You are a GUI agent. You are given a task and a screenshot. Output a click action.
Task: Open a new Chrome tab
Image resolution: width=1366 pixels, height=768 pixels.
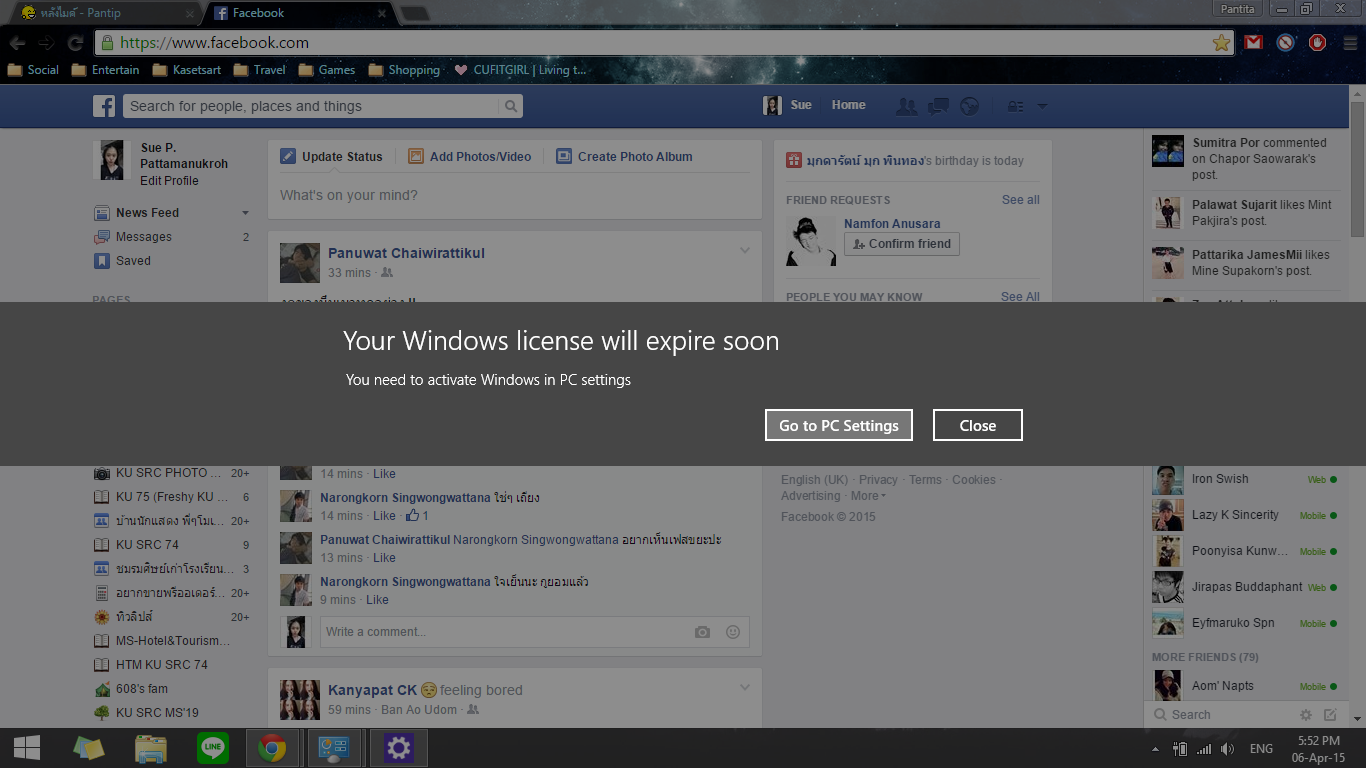pyautogui.click(x=414, y=13)
